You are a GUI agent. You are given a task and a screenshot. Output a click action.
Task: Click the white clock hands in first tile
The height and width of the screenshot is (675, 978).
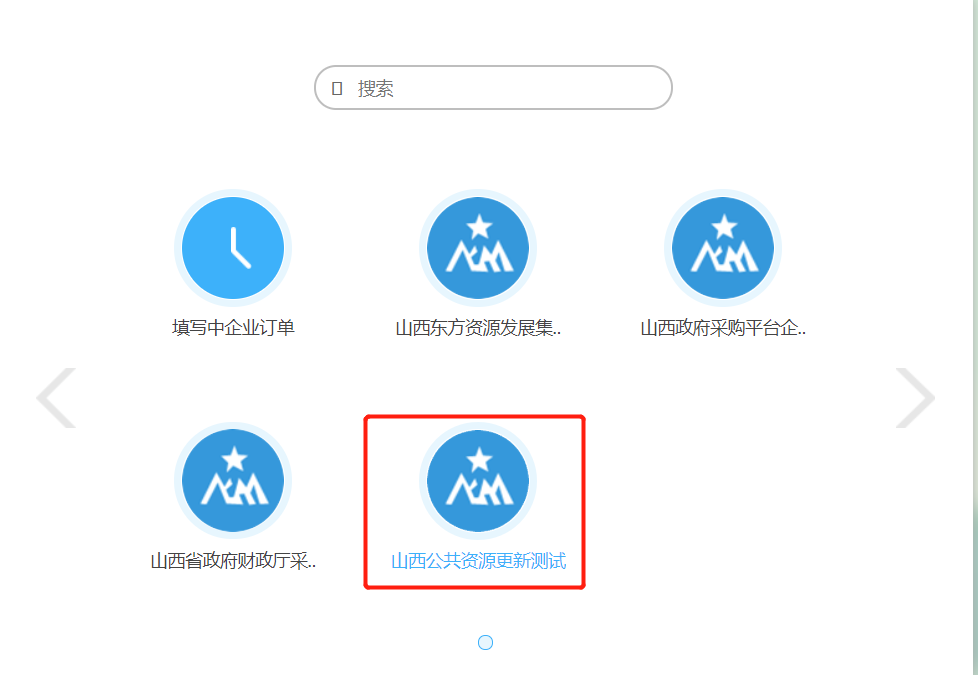pos(240,248)
